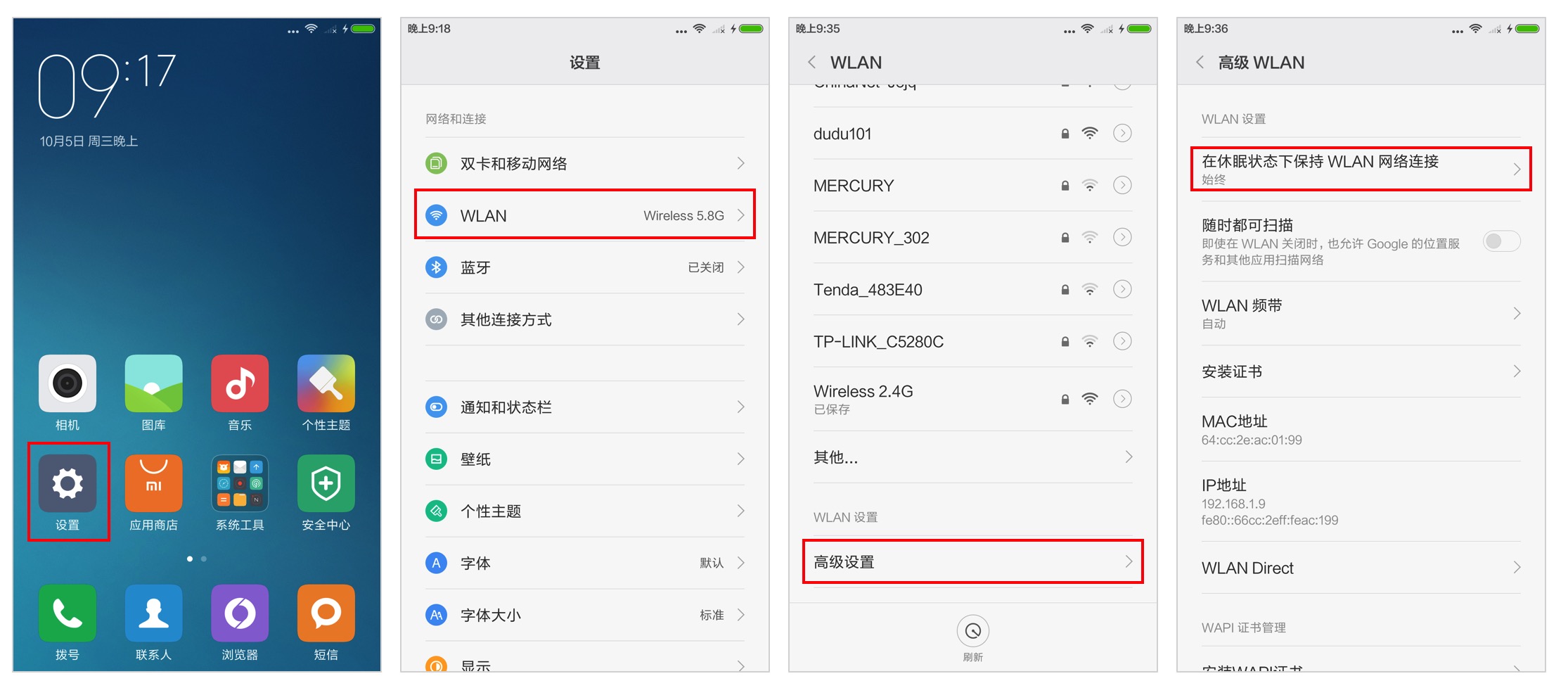Open 字体大小 font size setting
Screen dimensions: 1568x688
(x=585, y=615)
